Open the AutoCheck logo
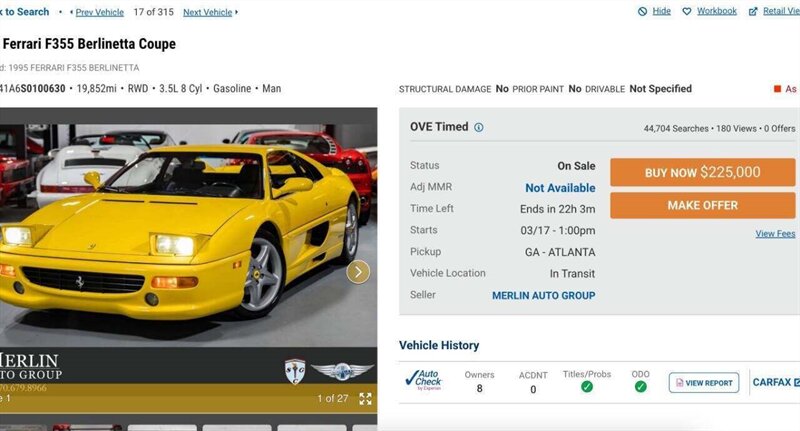This screenshot has height=431, width=800. point(423,381)
